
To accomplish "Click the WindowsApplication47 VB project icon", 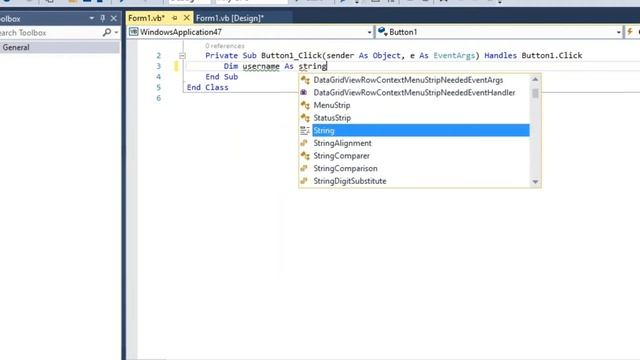I will click(x=133, y=32).
